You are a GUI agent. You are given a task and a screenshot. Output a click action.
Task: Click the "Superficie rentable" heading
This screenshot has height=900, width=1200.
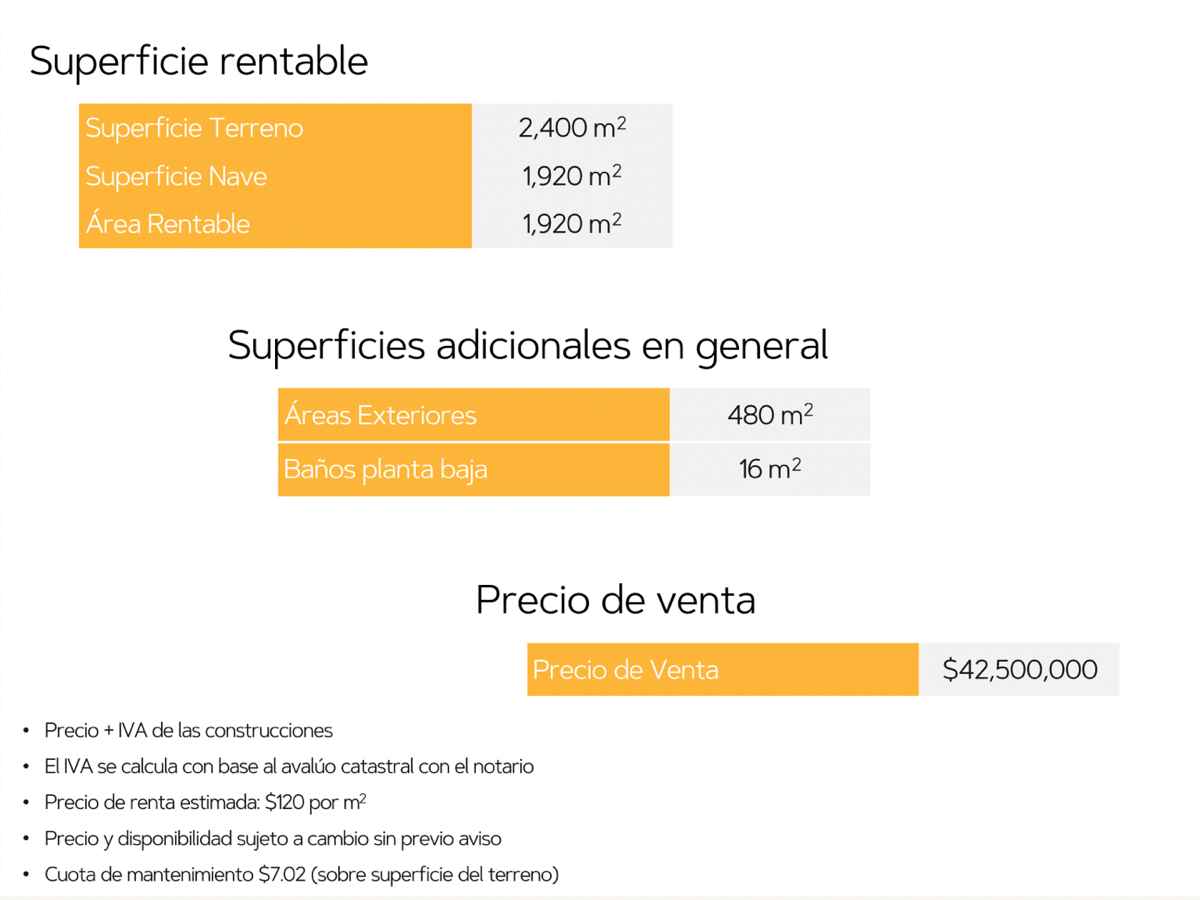coord(199,61)
